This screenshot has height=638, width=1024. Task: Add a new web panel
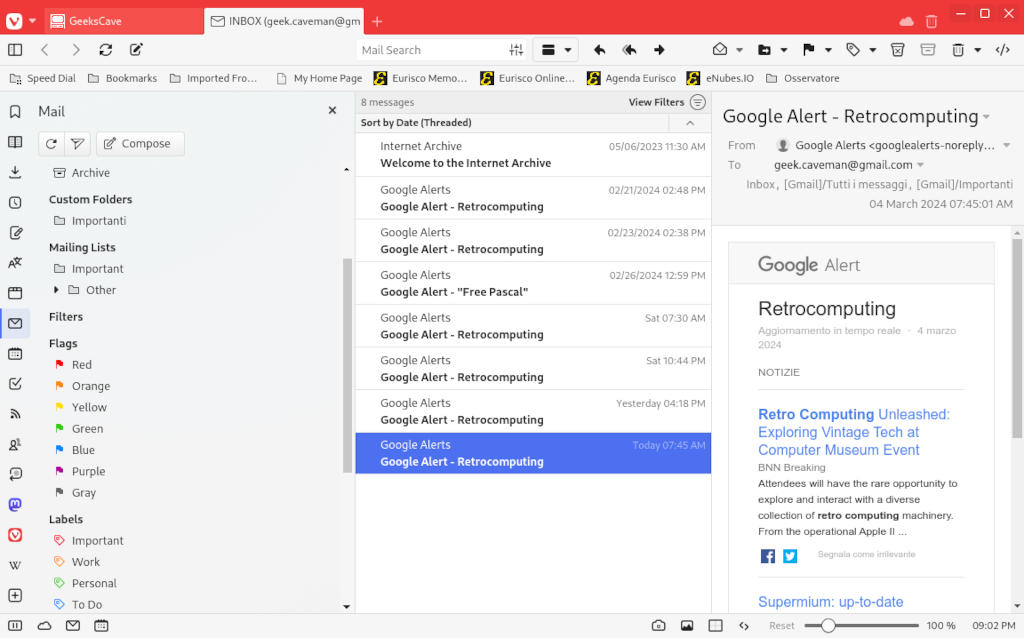[15, 596]
